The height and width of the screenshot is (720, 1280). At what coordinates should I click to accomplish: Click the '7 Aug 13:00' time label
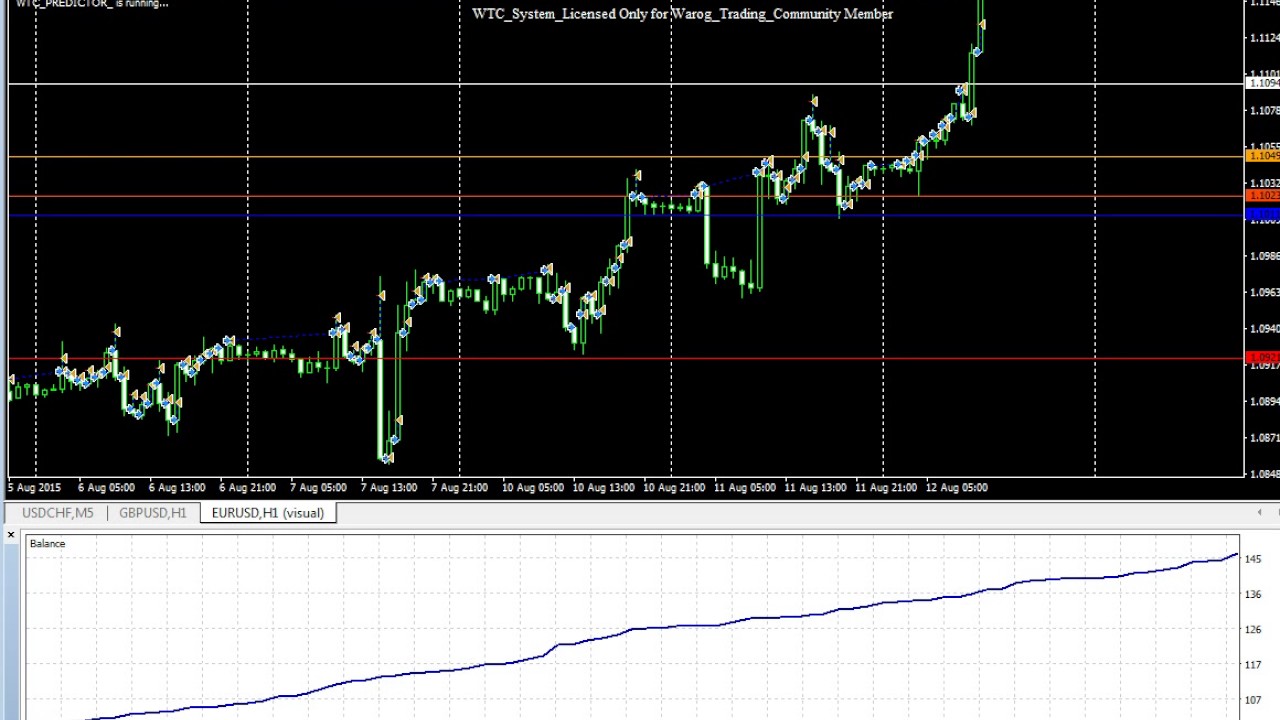click(389, 488)
